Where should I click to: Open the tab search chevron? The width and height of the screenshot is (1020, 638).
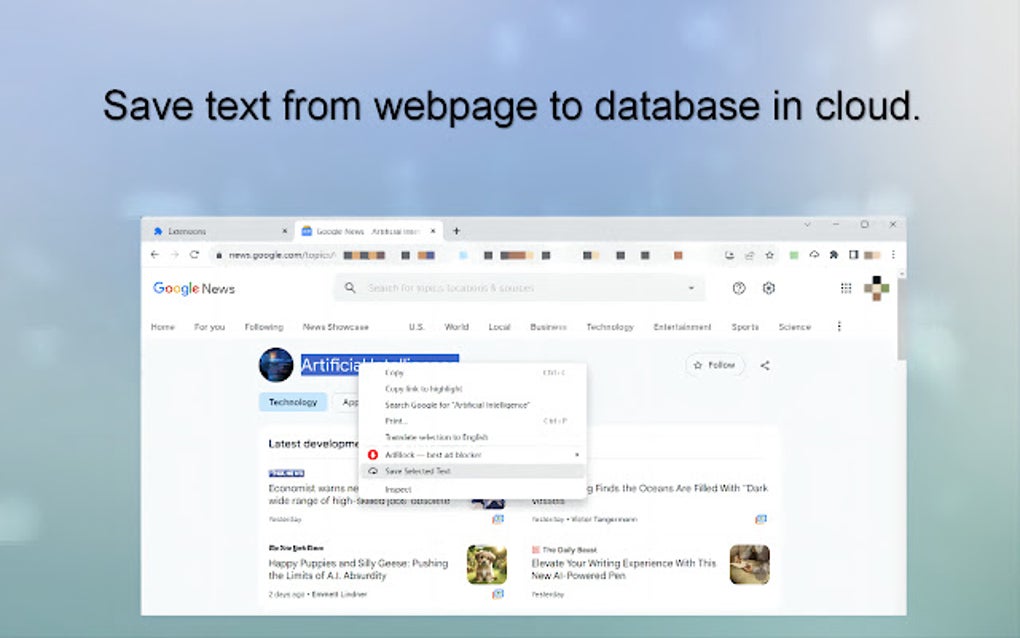[807, 224]
